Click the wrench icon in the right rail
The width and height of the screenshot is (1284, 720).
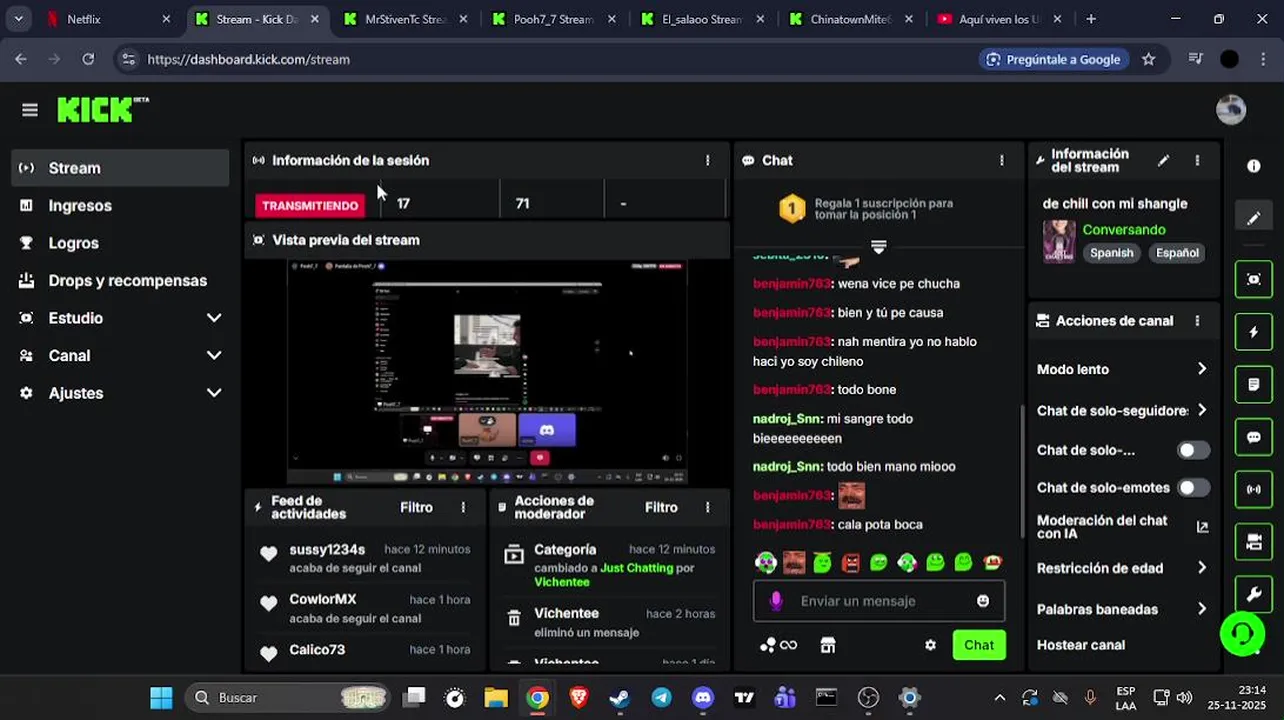coord(1254,594)
